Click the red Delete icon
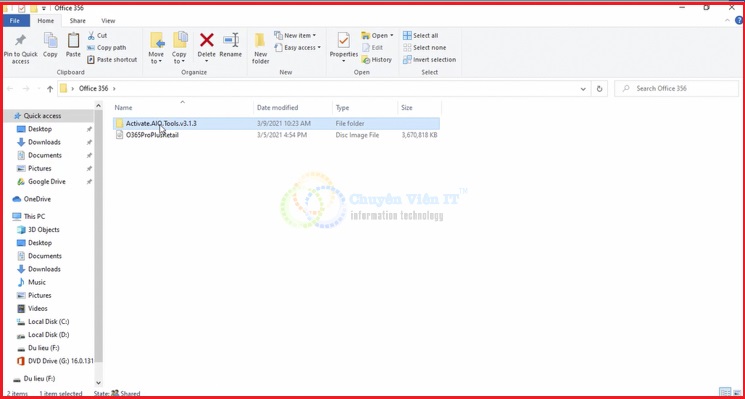The width and height of the screenshot is (745, 399). [x=207, y=40]
